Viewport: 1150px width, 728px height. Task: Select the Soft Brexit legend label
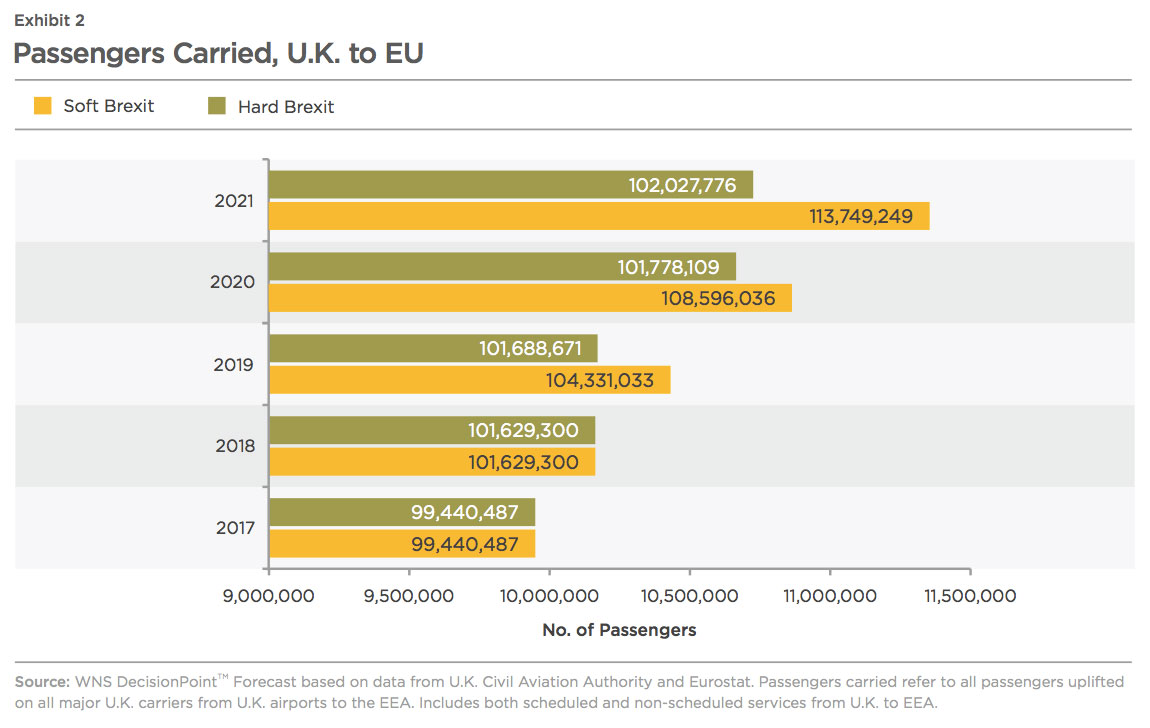109,106
